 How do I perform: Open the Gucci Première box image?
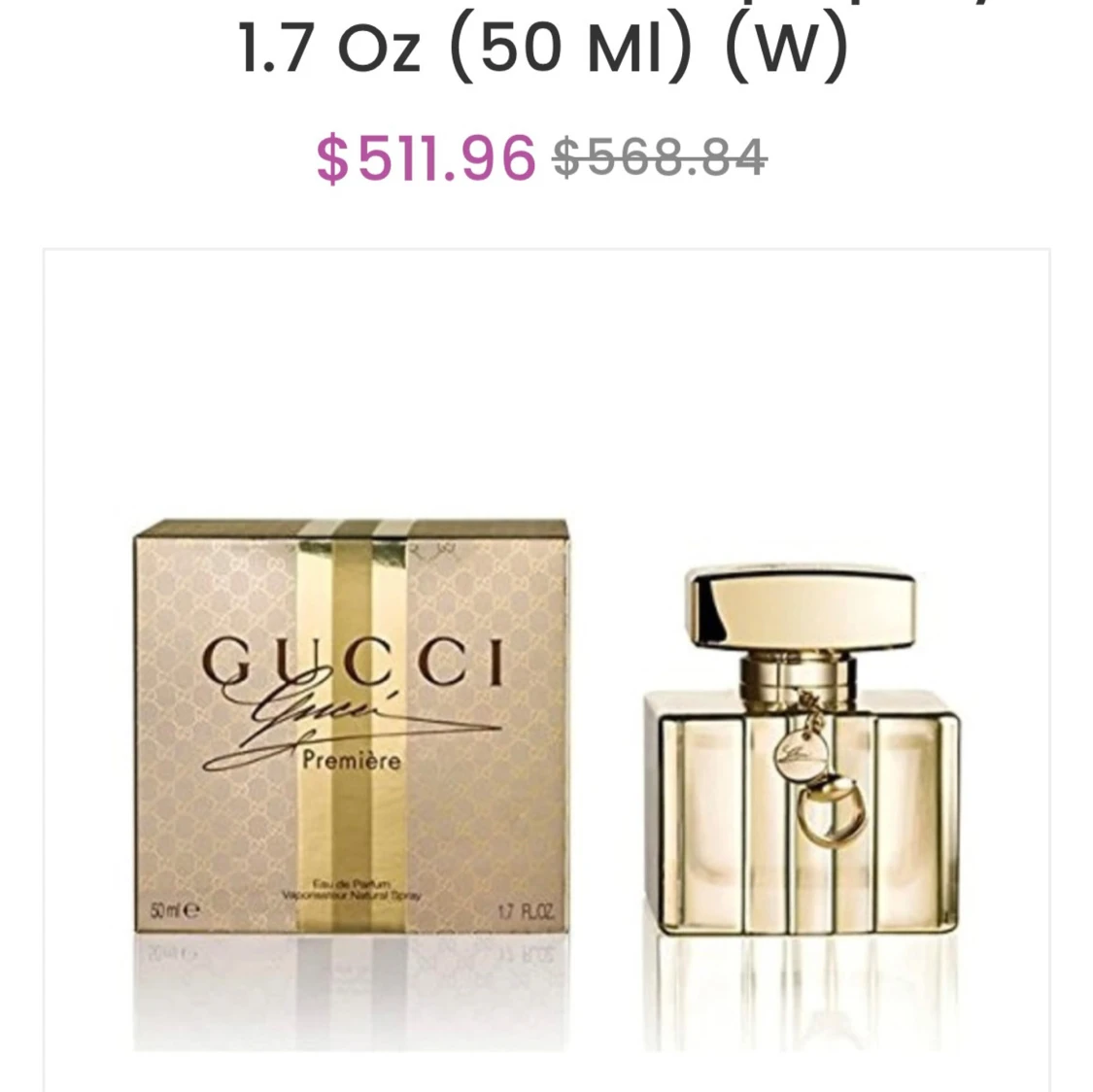tap(352, 726)
